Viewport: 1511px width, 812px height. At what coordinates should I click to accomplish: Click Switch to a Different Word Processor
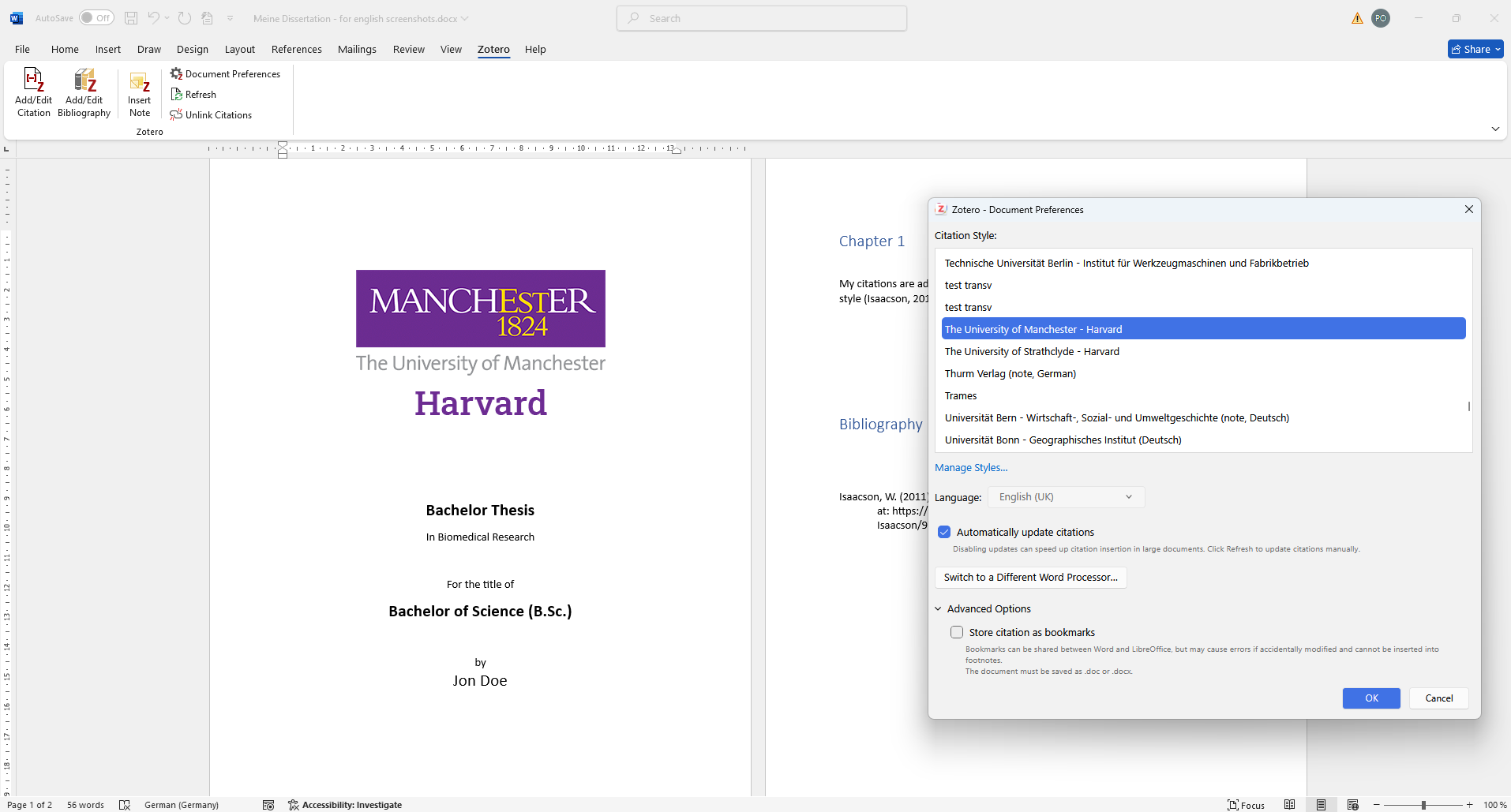point(1030,577)
